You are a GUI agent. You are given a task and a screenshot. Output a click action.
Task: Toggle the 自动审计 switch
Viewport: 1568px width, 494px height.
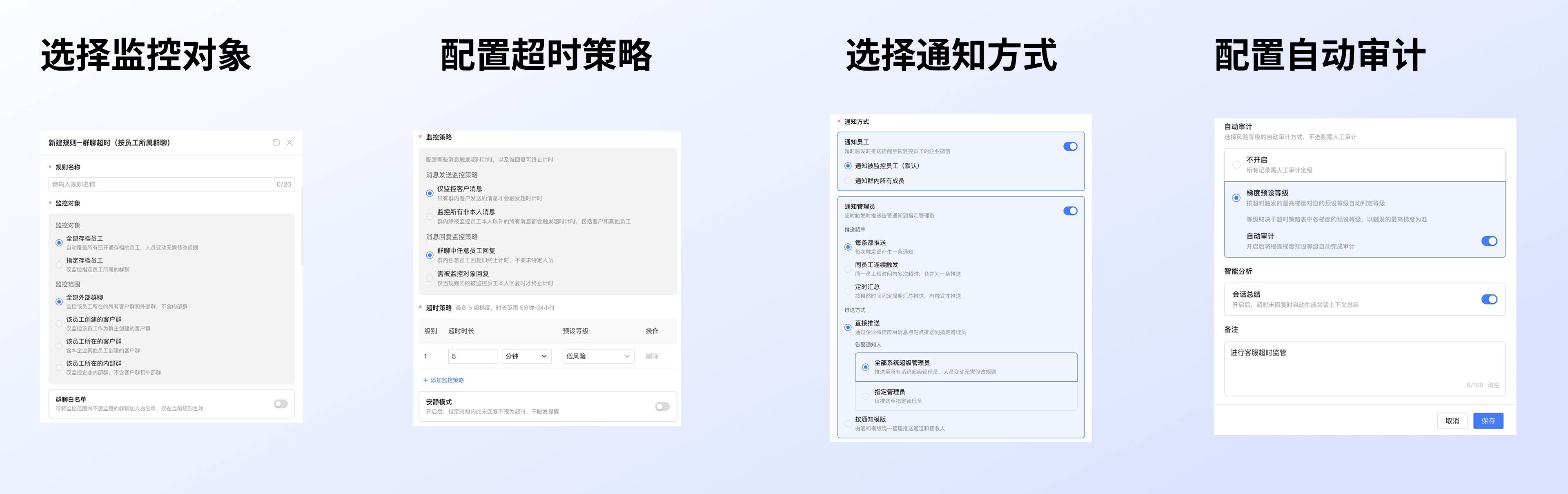tap(1489, 242)
